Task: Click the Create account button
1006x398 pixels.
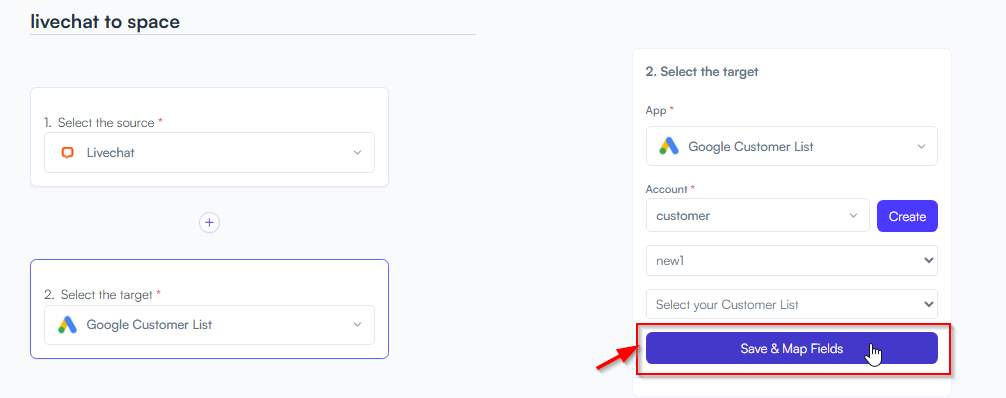Action: 907,216
